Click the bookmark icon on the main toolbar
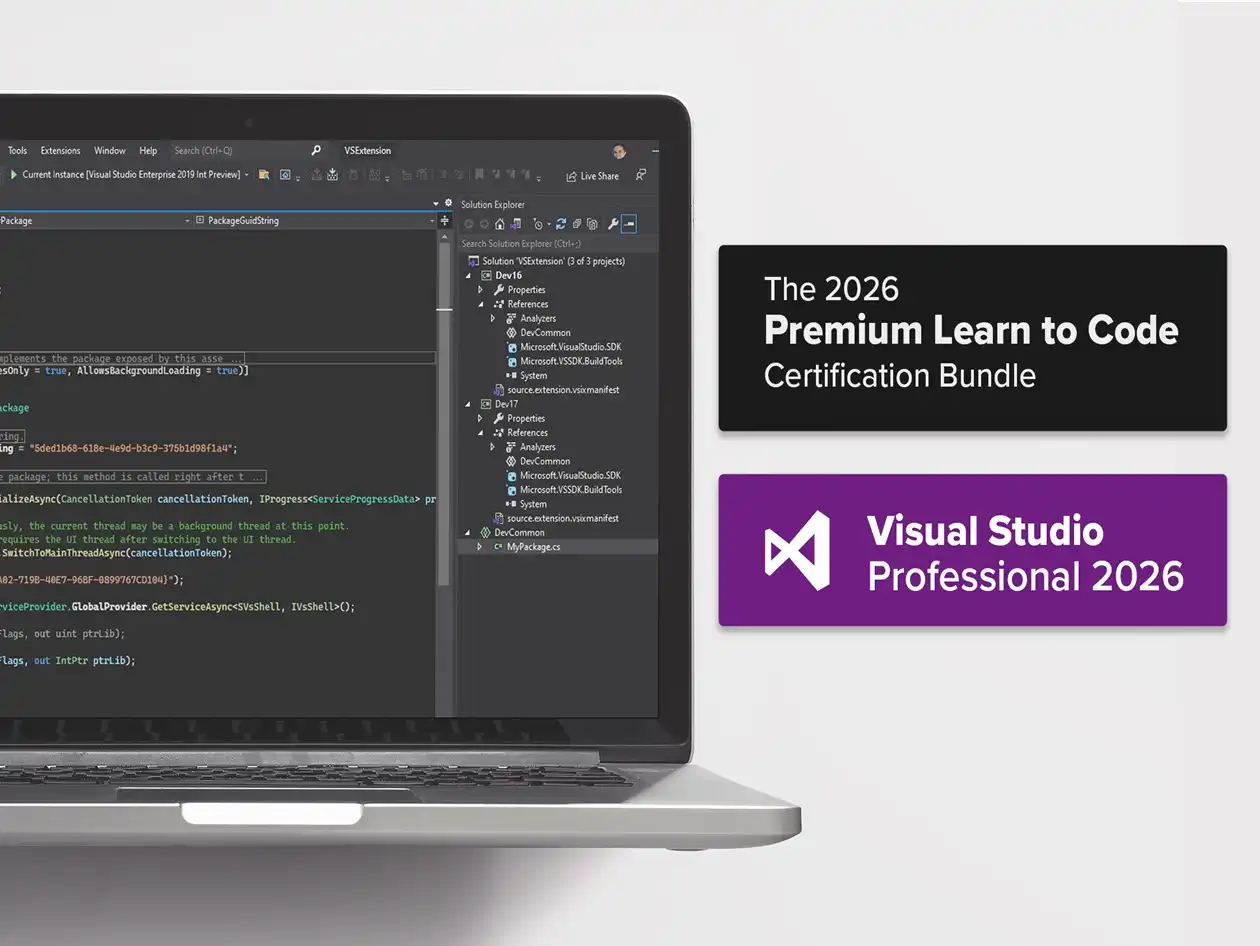 [x=479, y=173]
